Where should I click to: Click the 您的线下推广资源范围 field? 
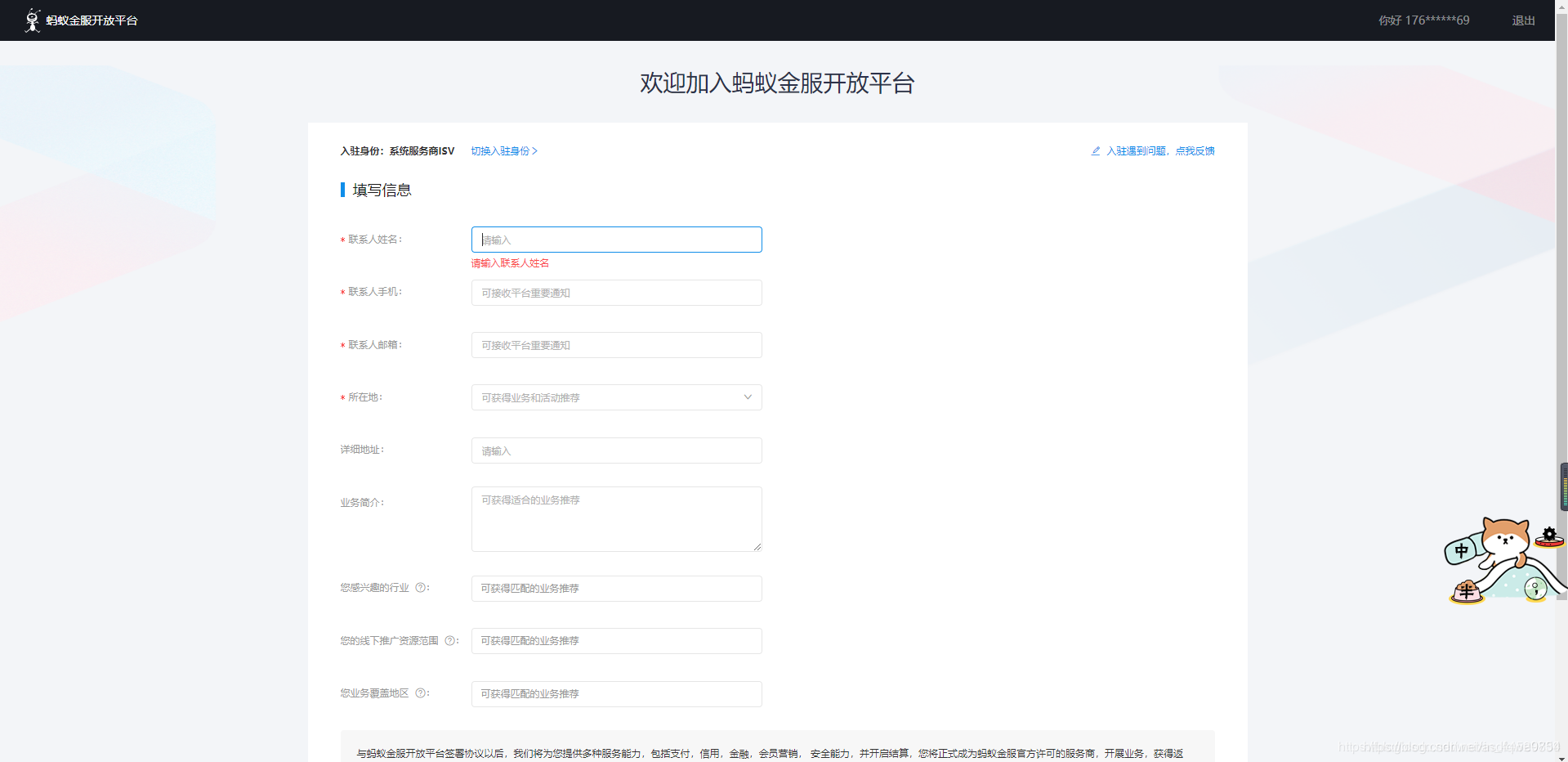pos(616,641)
